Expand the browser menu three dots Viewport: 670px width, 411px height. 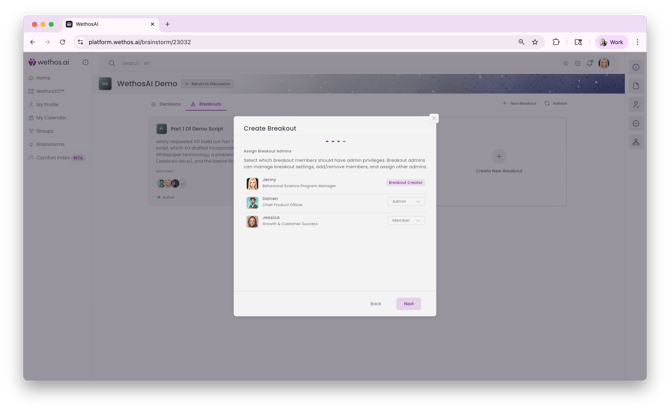tap(637, 42)
